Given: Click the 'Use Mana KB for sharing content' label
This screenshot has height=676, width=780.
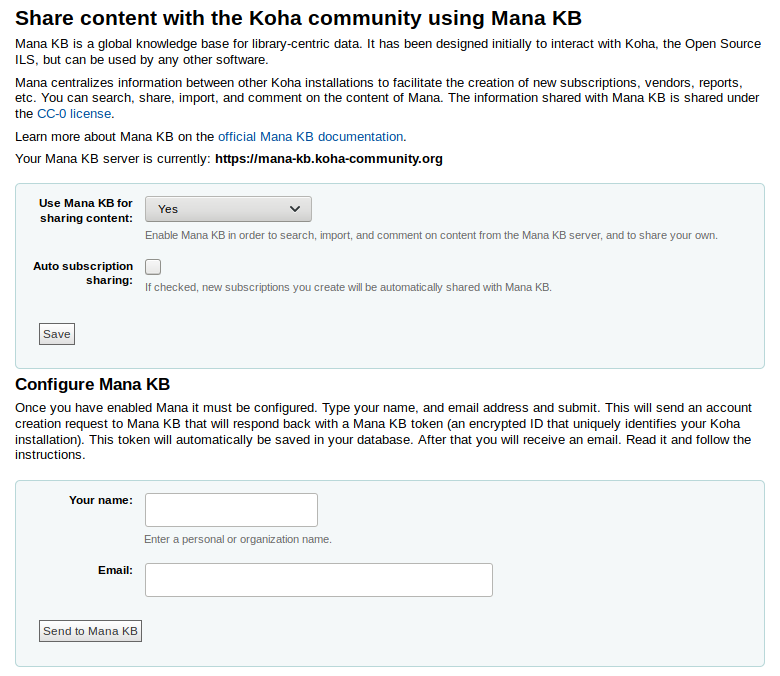Looking at the screenshot, I should (86, 210).
